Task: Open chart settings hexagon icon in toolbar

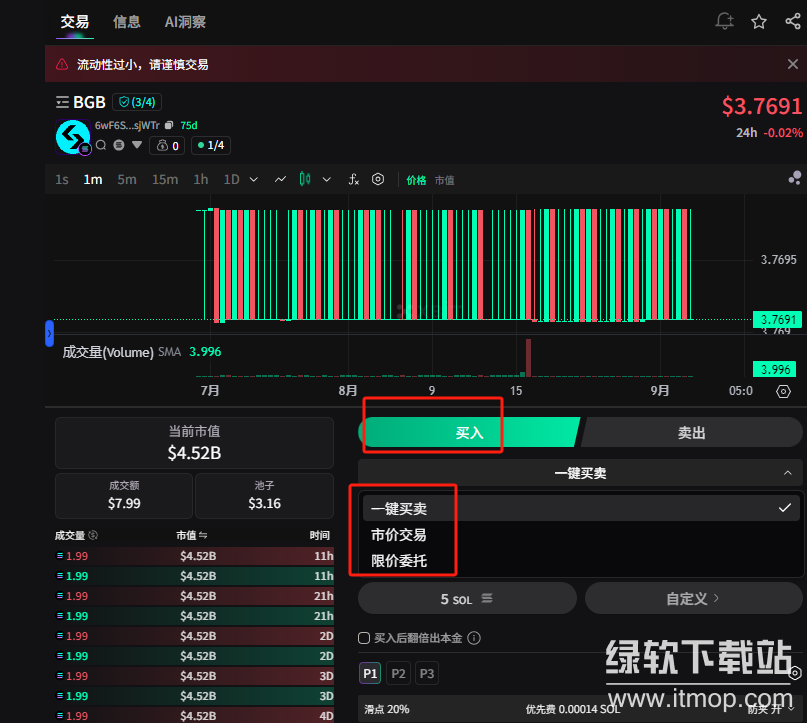Action: point(378,180)
